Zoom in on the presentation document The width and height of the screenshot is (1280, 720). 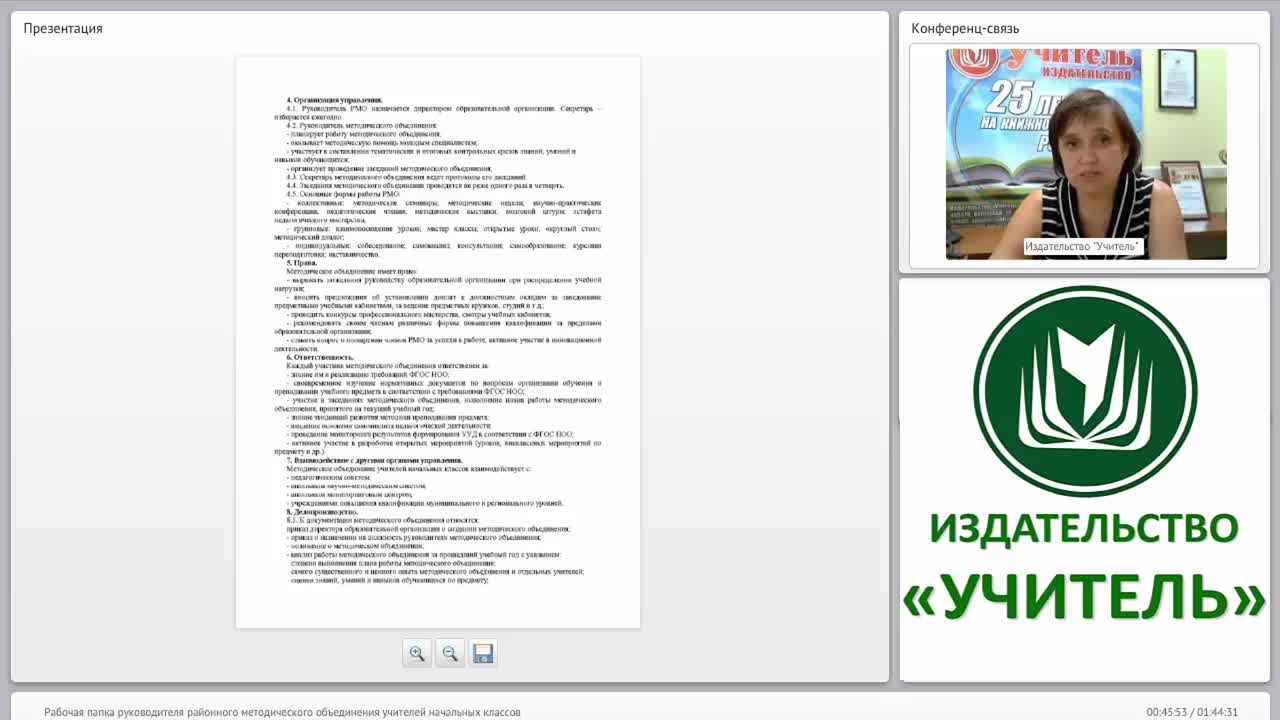point(417,653)
